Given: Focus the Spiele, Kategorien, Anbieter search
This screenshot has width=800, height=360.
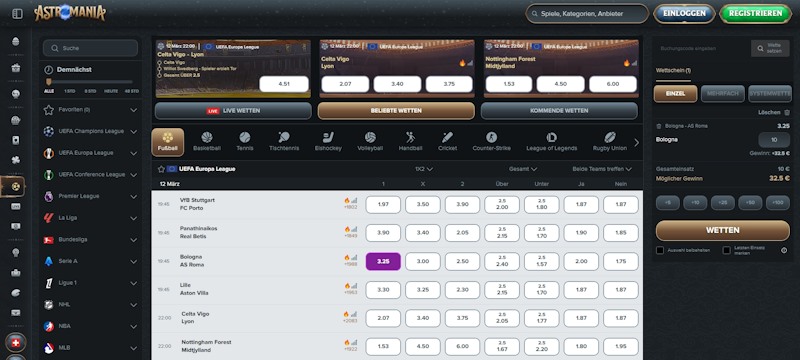Looking at the screenshot, I should [x=587, y=14].
